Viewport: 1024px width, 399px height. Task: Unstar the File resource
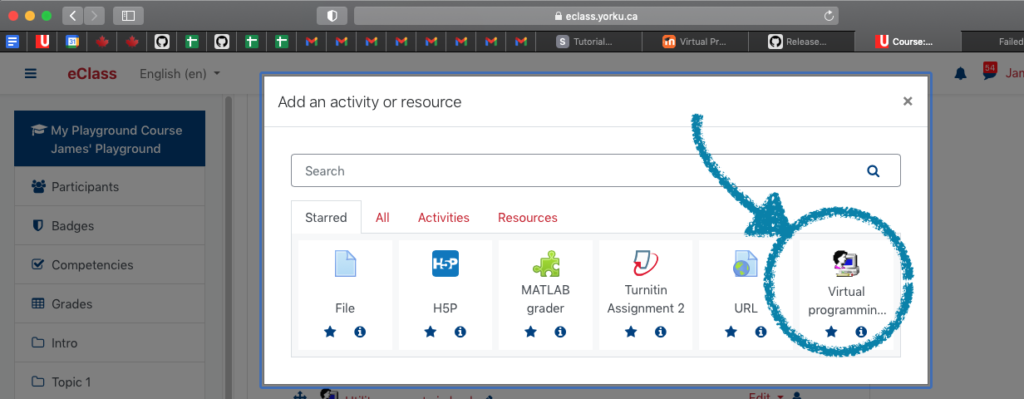330,332
